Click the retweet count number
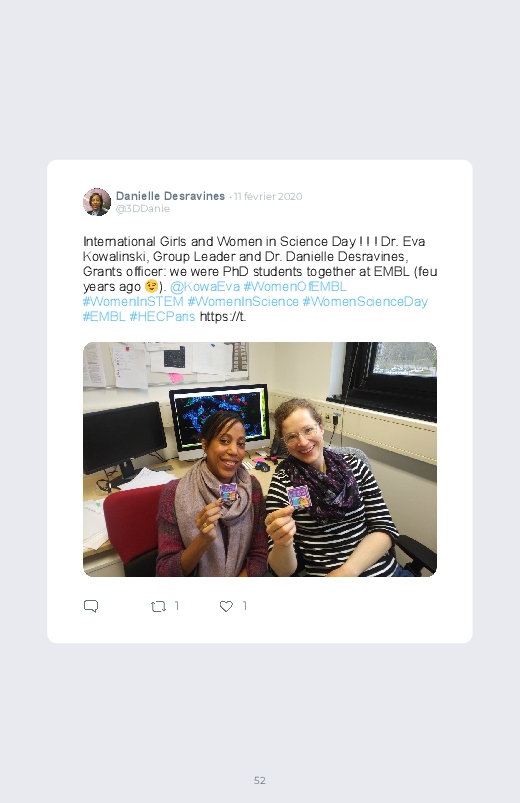The height and width of the screenshot is (803, 520). (x=177, y=606)
